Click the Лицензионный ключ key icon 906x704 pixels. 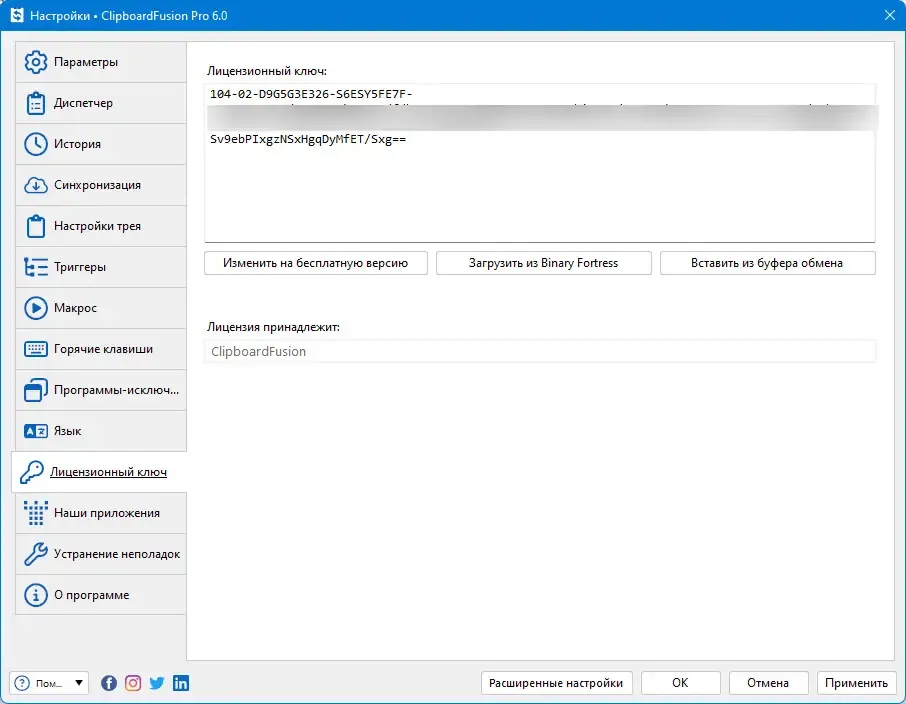coord(32,472)
